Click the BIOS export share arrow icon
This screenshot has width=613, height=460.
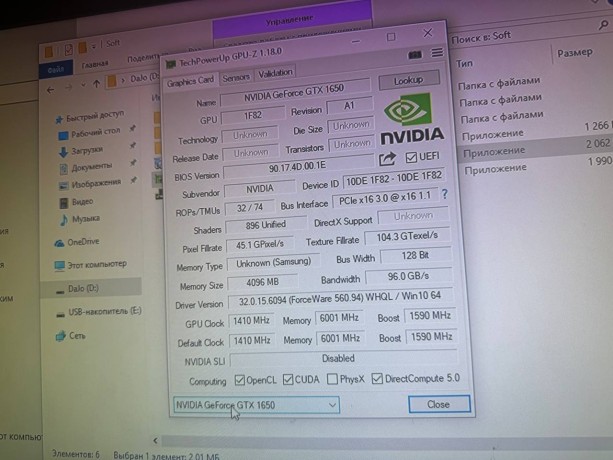click(387, 159)
